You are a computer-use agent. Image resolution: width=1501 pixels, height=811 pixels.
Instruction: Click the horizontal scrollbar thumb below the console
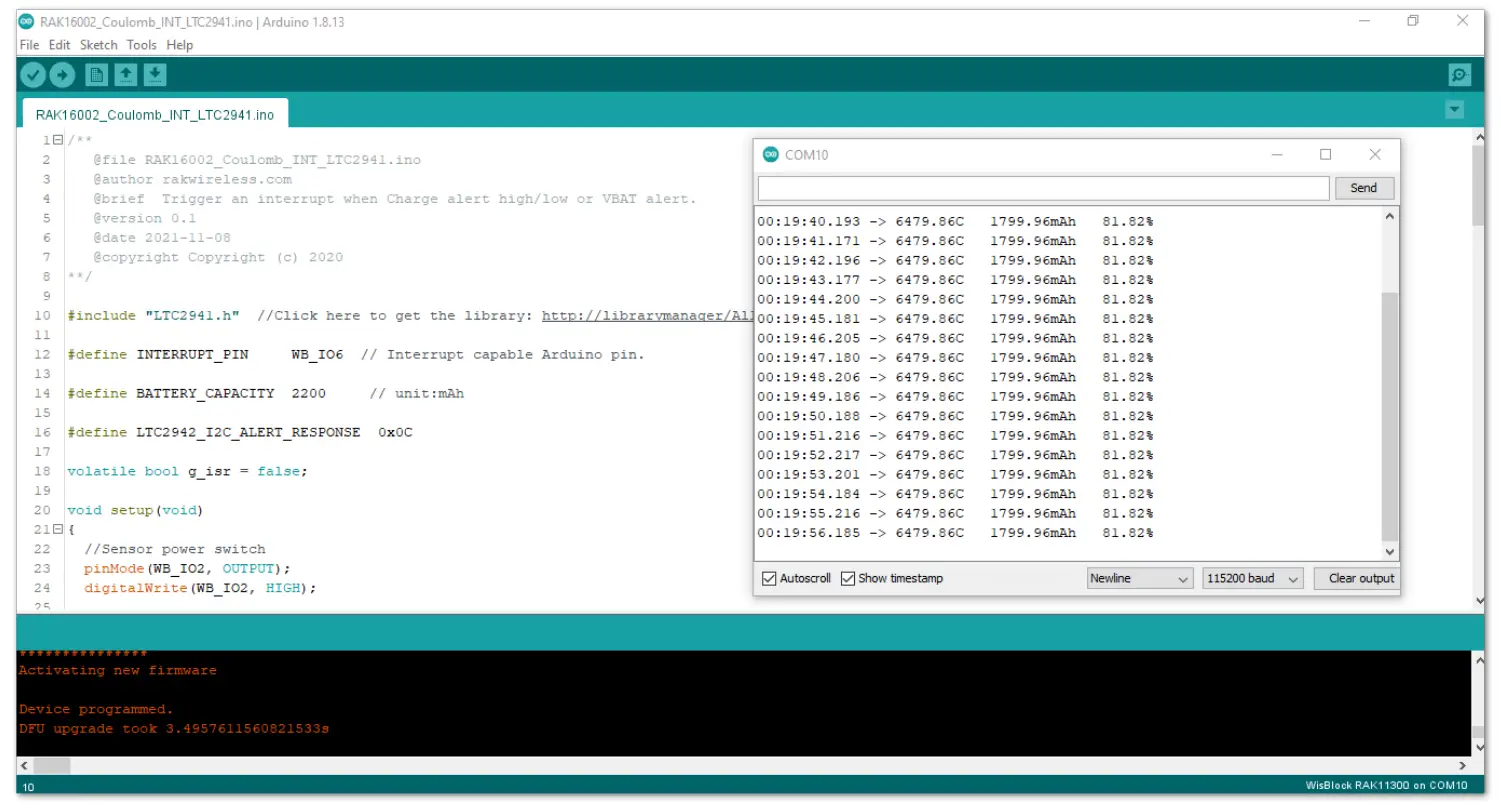point(53,765)
